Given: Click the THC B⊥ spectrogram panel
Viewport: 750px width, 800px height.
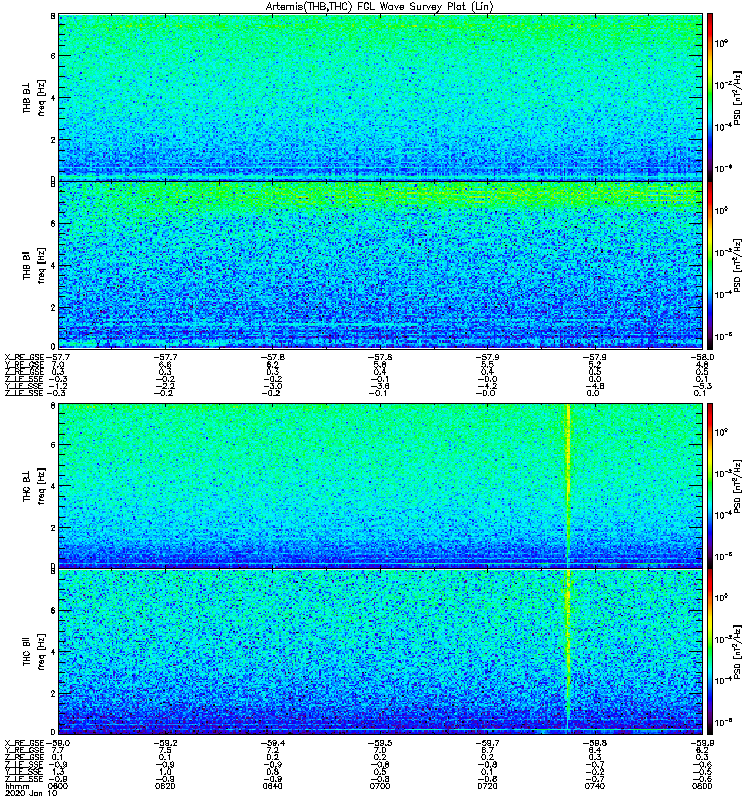Looking at the screenshot, I should pyautogui.click(x=381, y=485).
